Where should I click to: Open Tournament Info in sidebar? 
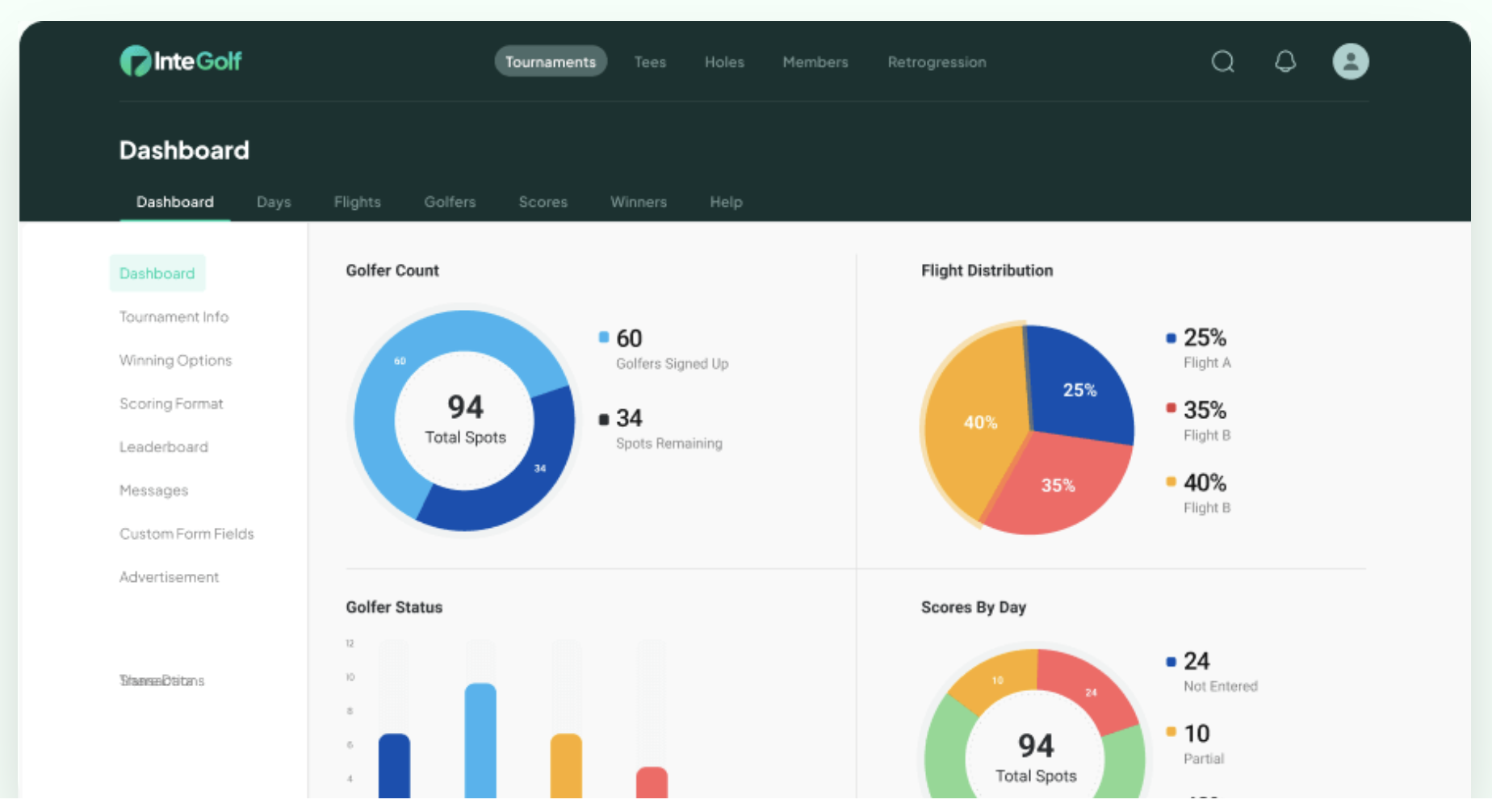tap(174, 317)
